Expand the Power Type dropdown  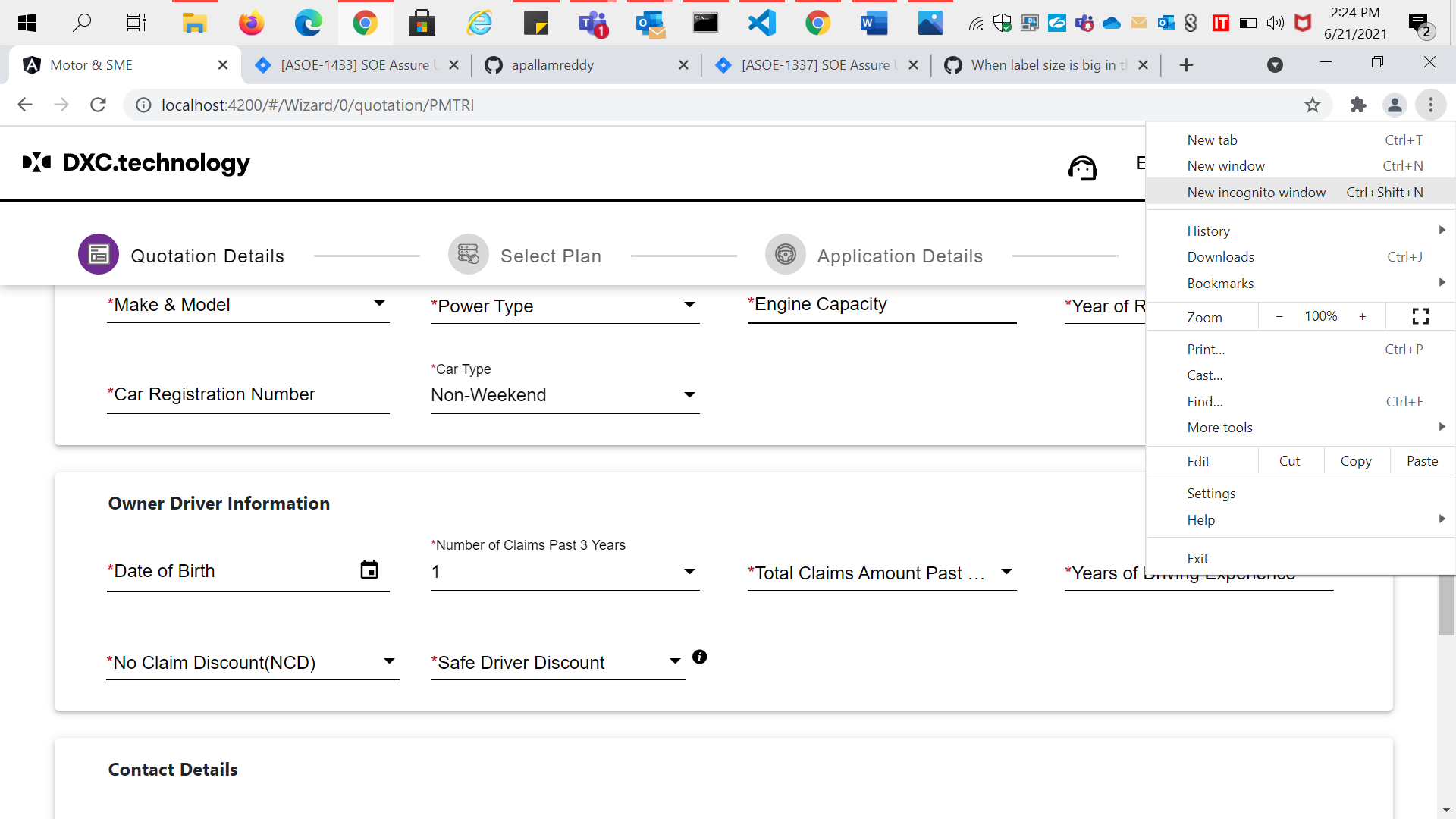click(689, 305)
